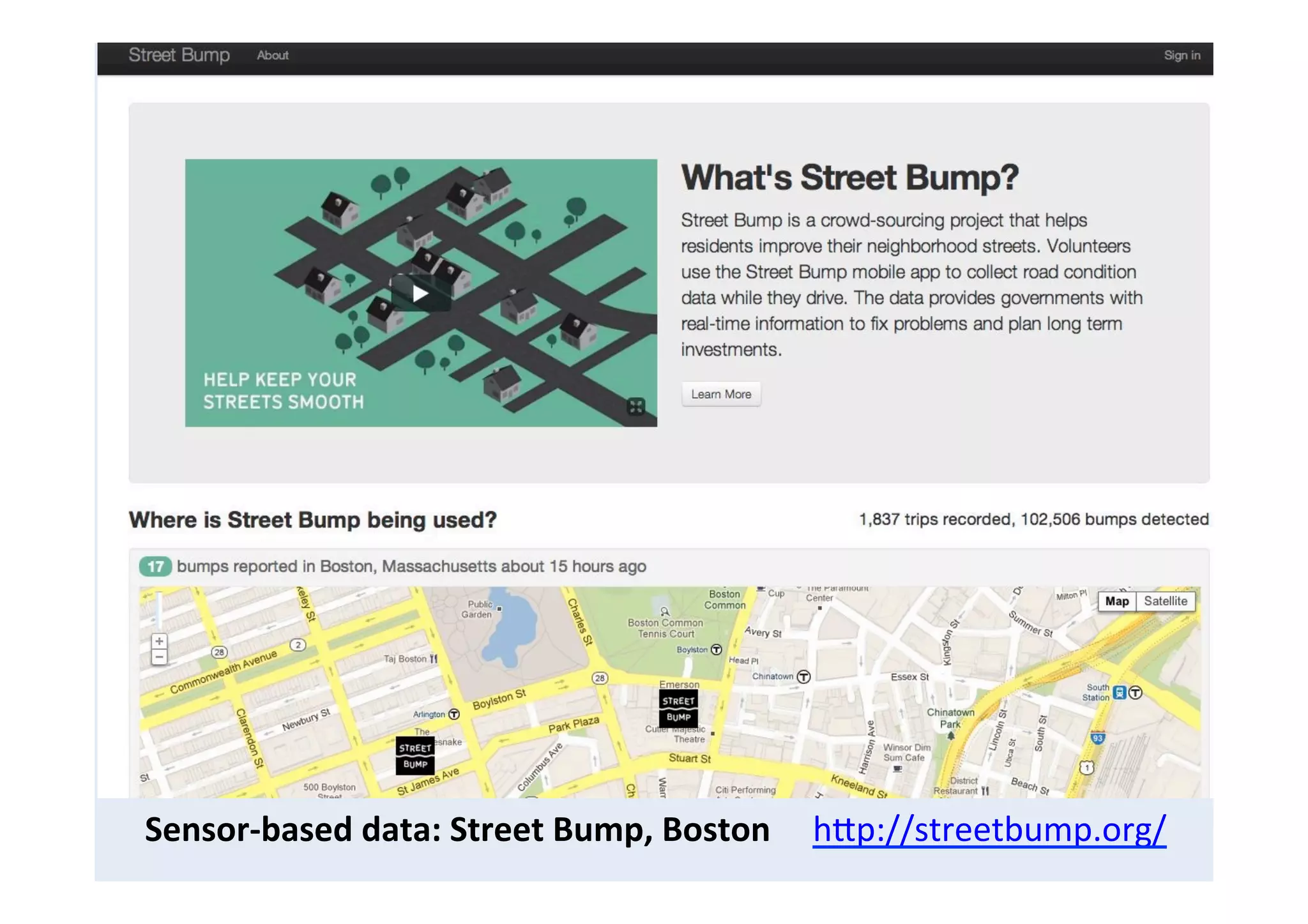
Task: Click the Winsor Dim Sum Cafe icon
Action: pyautogui.click(x=897, y=769)
